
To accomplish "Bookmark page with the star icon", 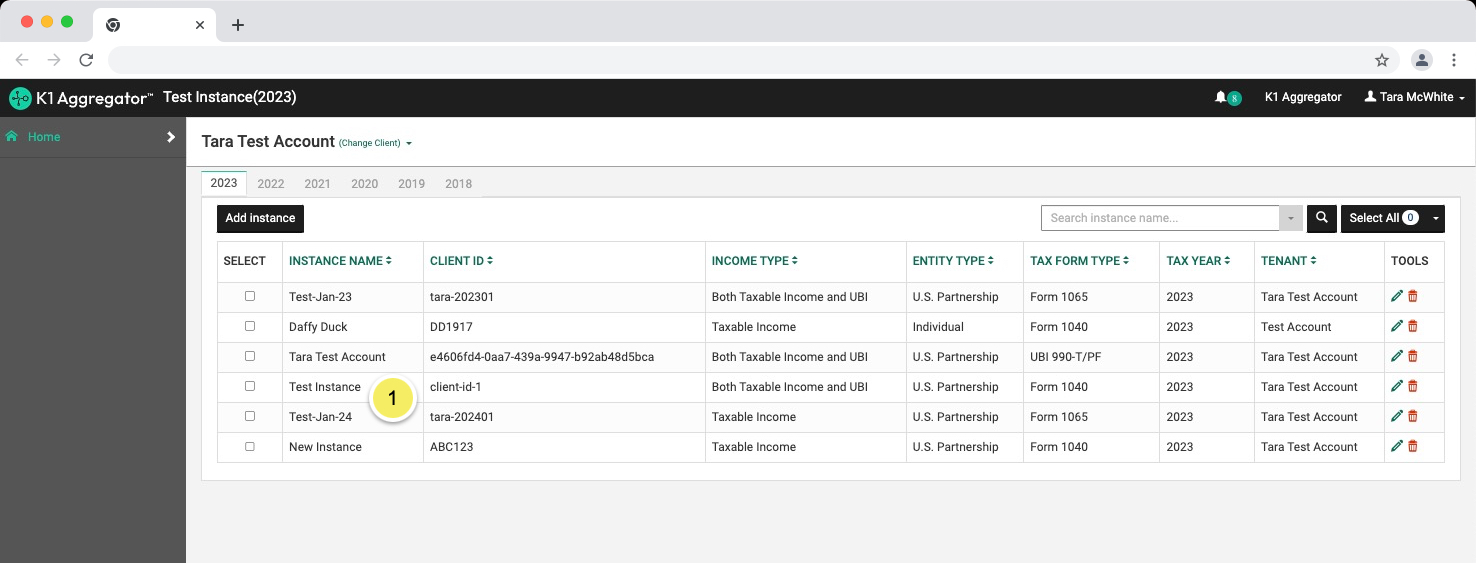I will 1382,60.
